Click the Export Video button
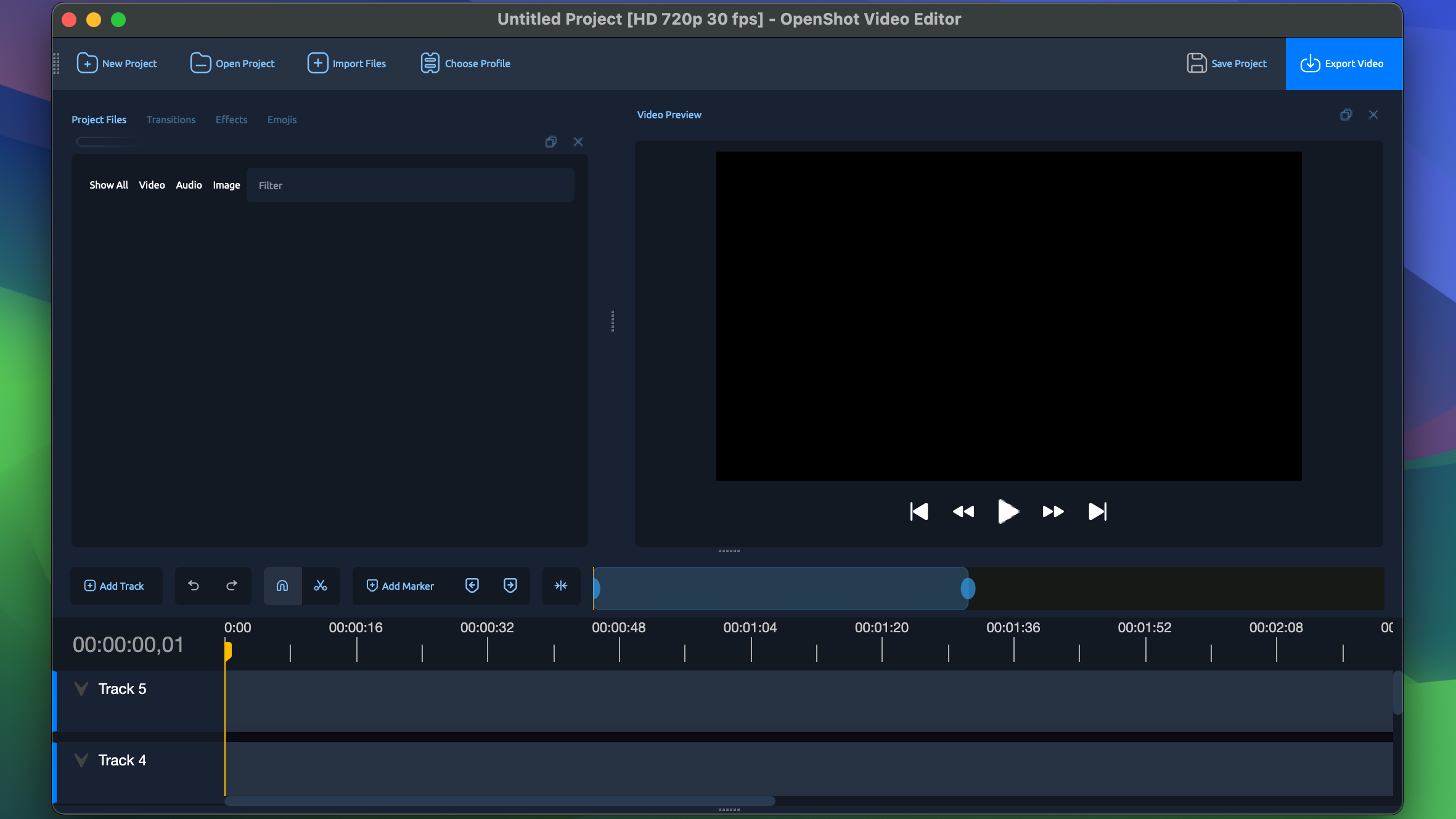 click(1344, 63)
